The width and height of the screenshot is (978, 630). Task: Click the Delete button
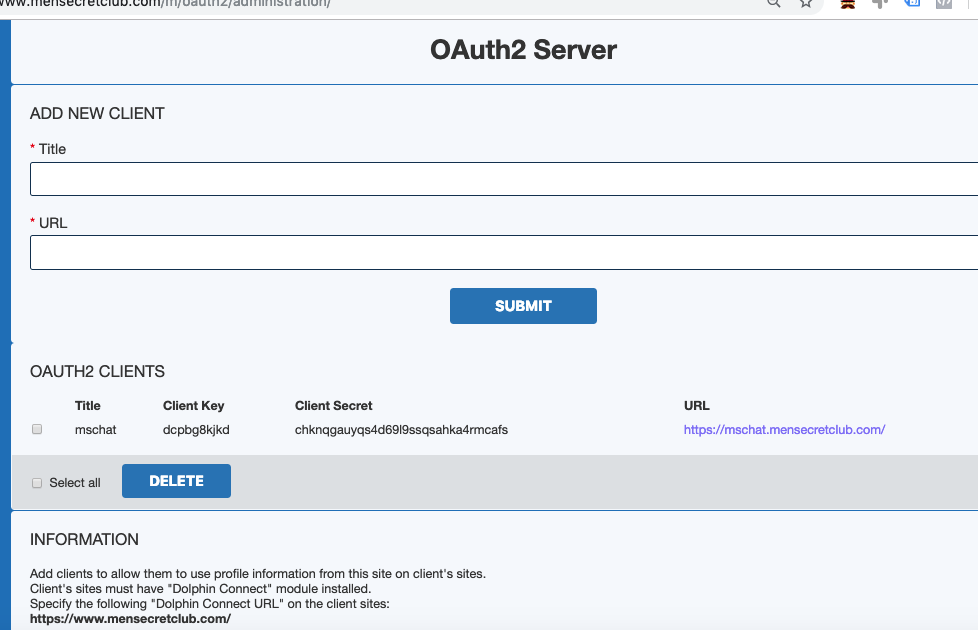click(x=176, y=481)
